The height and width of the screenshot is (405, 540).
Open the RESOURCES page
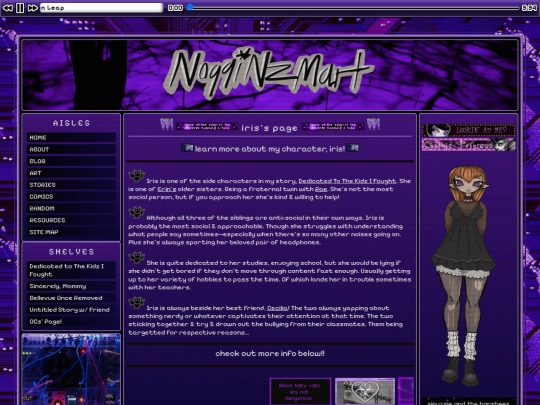(x=71, y=220)
